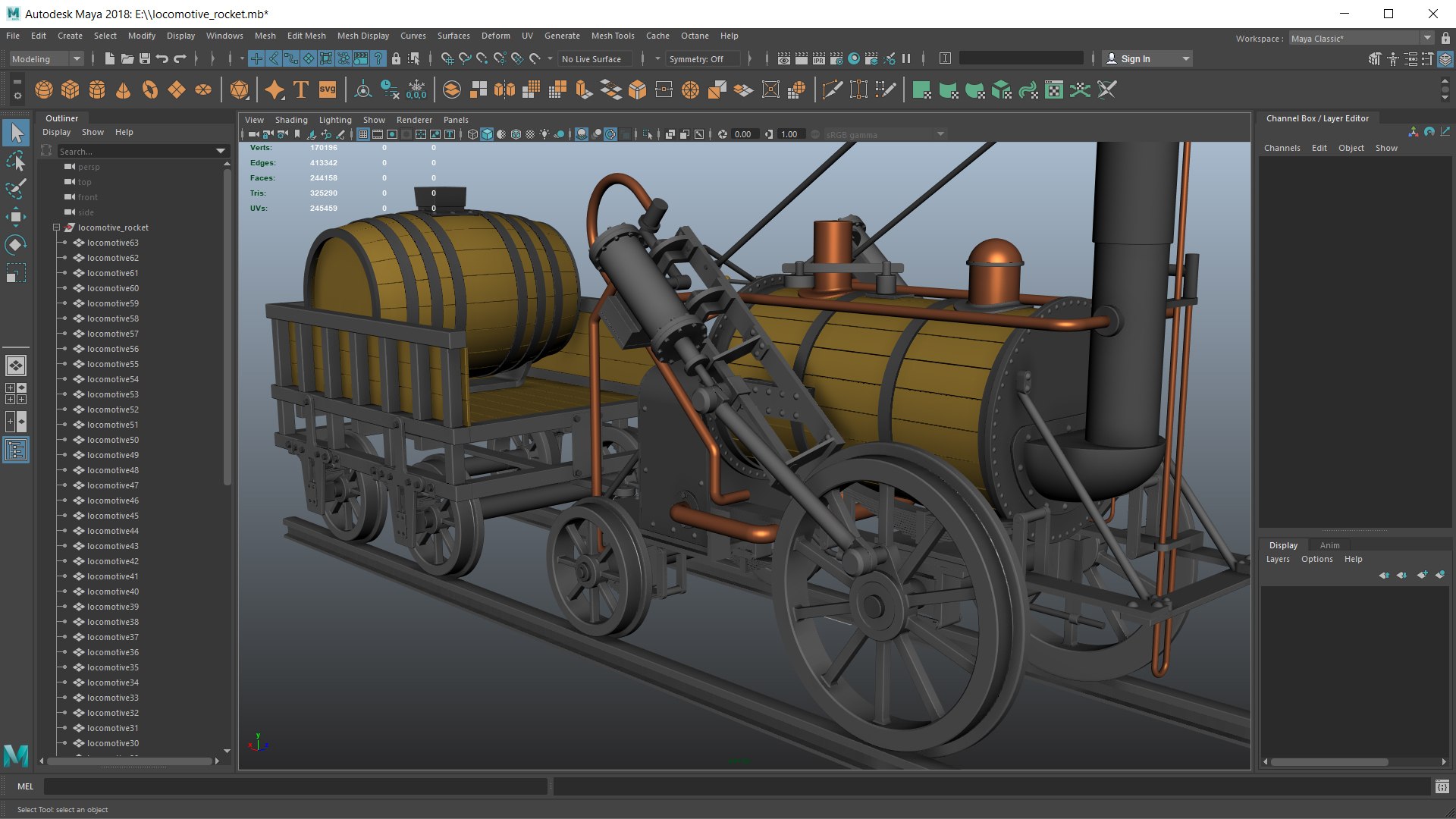Click the polygon Type text tool
The height and width of the screenshot is (819, 1456).
point(300,90)
